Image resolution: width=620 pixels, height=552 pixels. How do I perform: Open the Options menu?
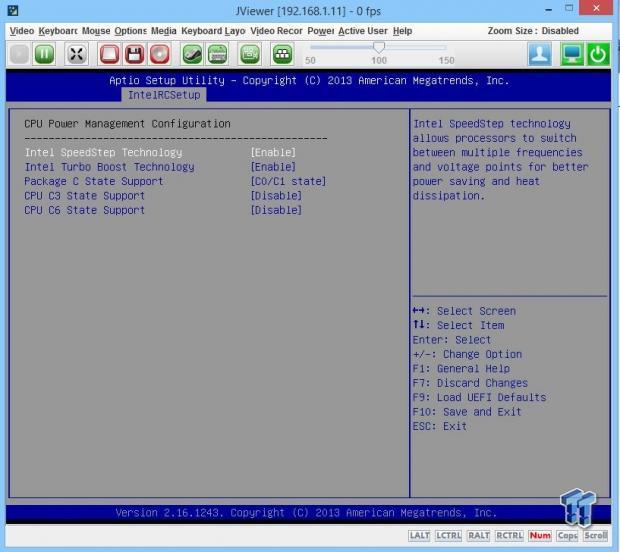click(x=130, y=31)
